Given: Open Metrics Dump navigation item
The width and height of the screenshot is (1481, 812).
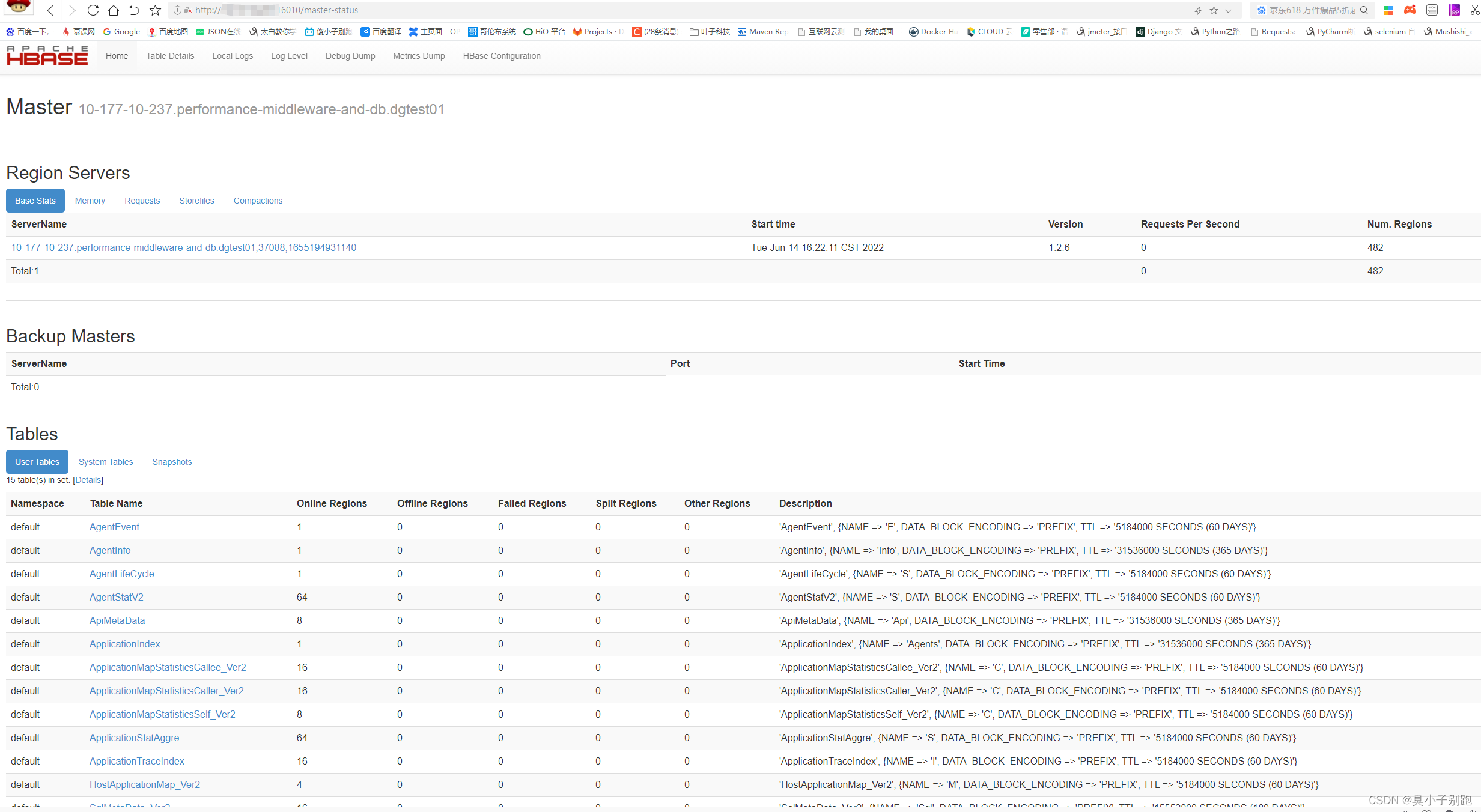Looking at the screenshot, I should [x=419, y=56].
